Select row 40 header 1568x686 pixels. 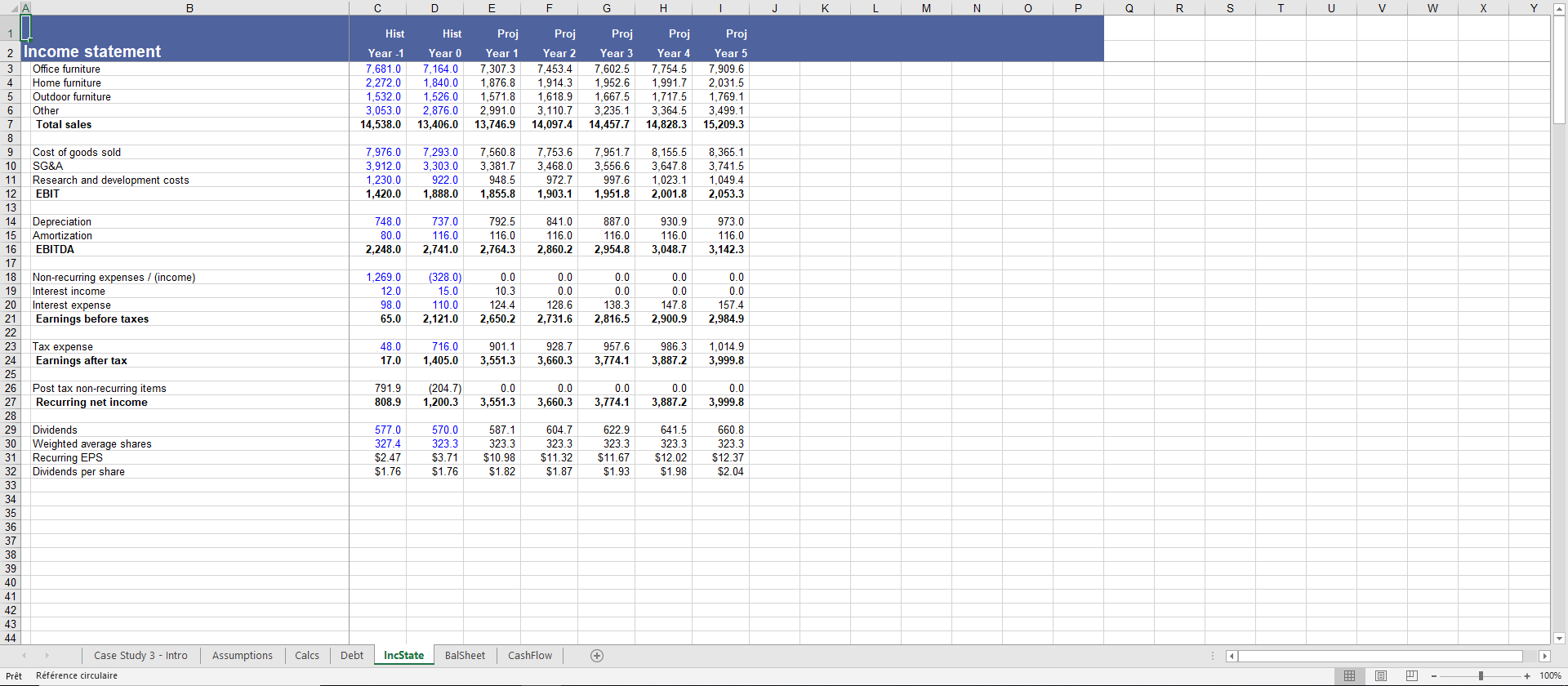(x=10, y=583)
